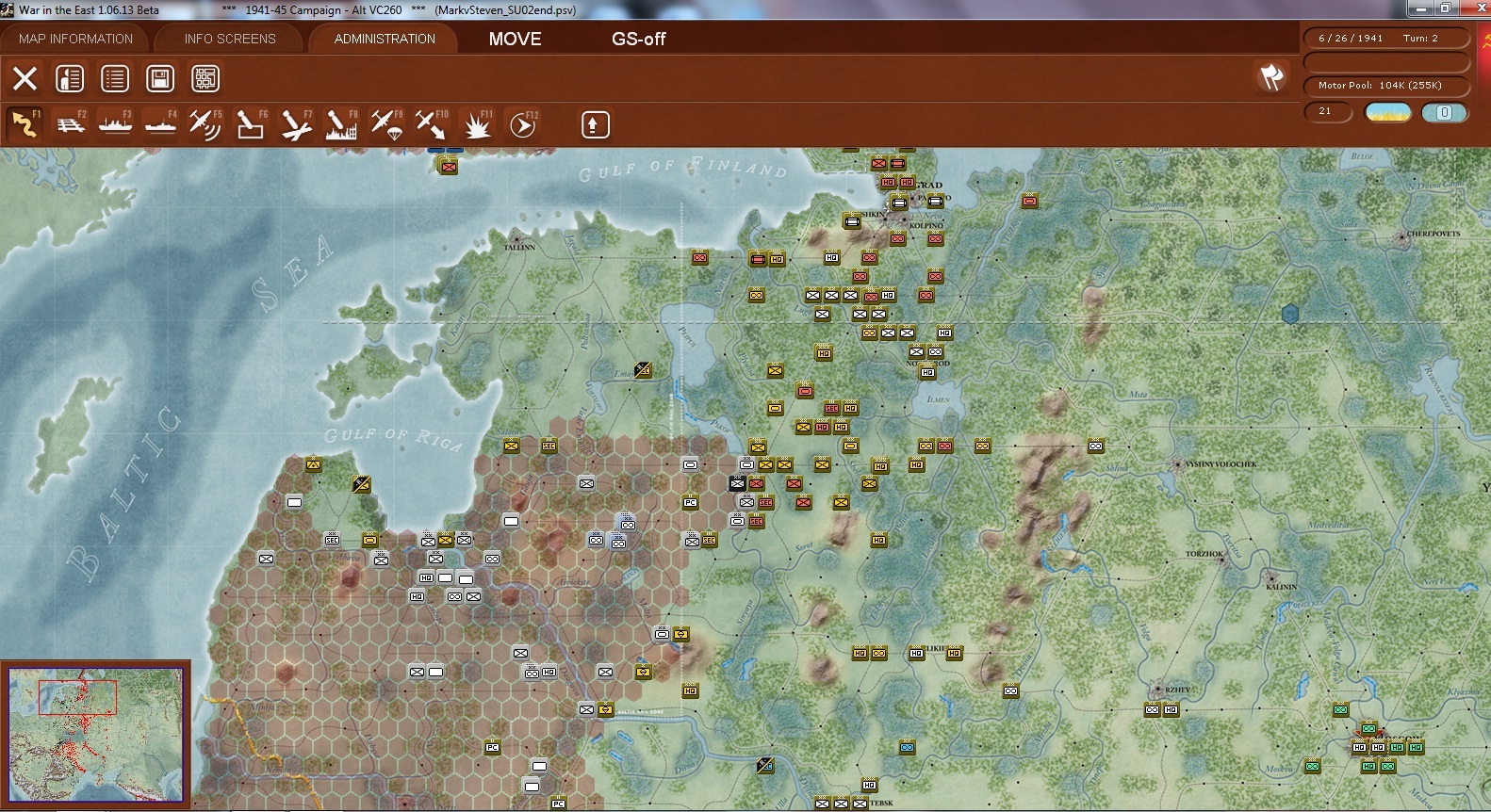Click the CHEREPOVETS city label
The height and width of the screenshot is (812, 1491).
[x=1434, y=234]
